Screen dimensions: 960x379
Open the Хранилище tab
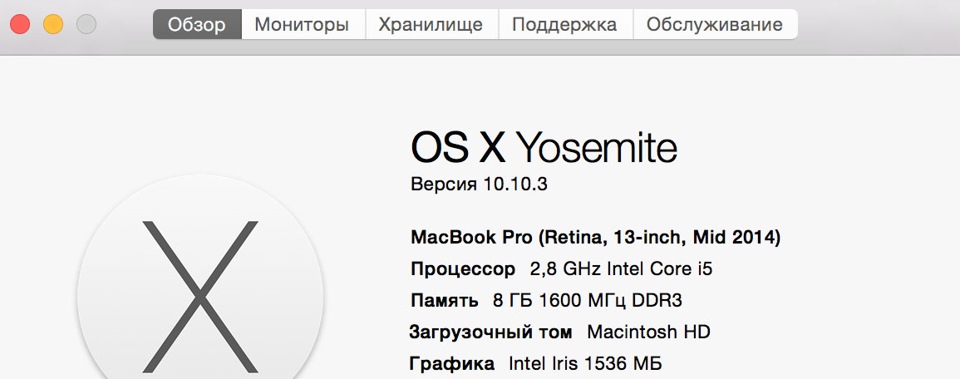point(431,24)
